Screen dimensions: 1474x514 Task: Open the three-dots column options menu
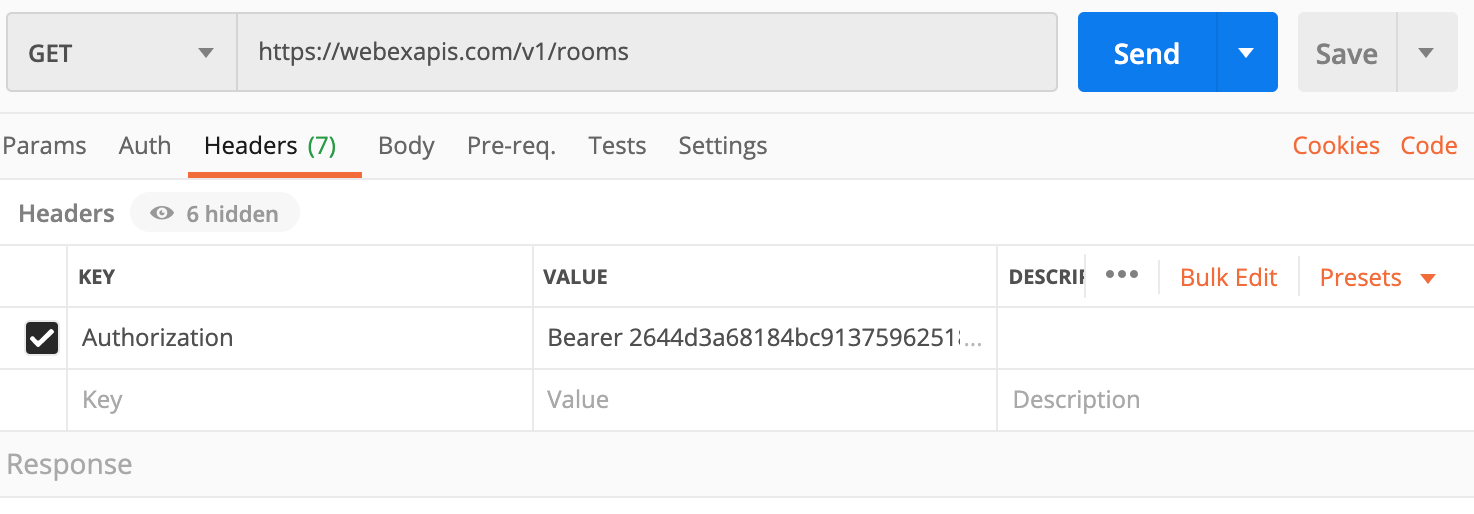point(1122,275)
